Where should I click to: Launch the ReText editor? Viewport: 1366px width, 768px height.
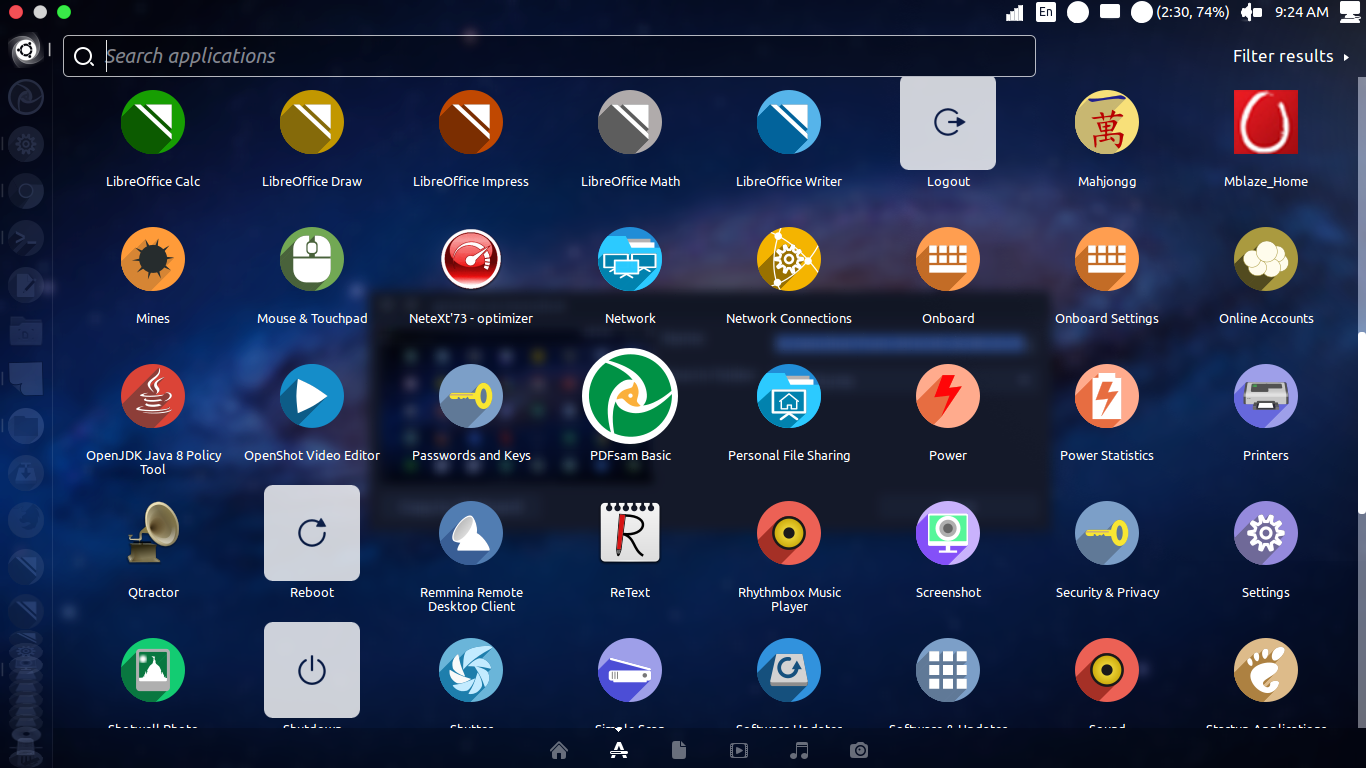coord(630,533)
